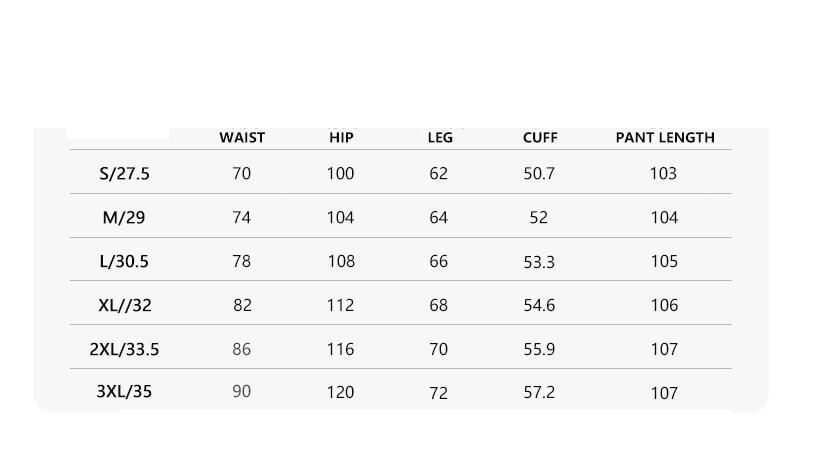
Task: Click pant length 106 in XL row
Action: pyautogui.click(x=664, y=305)
